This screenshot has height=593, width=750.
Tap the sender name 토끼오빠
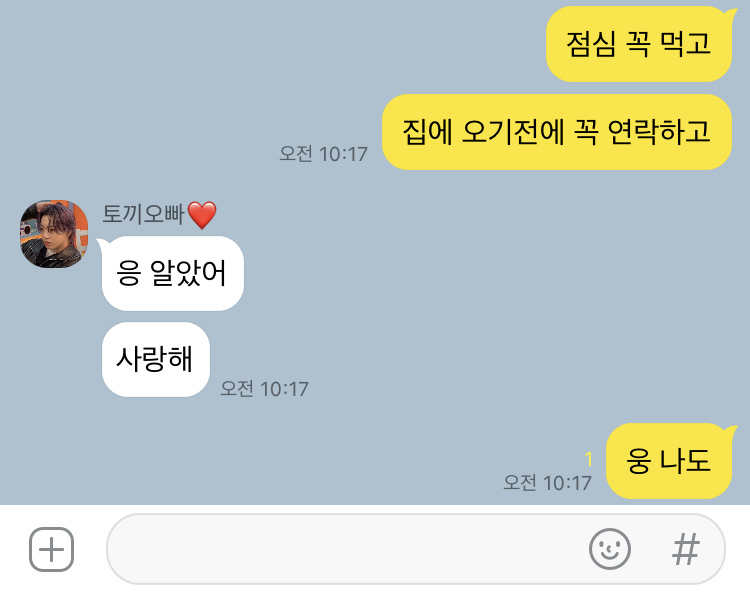click(x=143, y=214)
